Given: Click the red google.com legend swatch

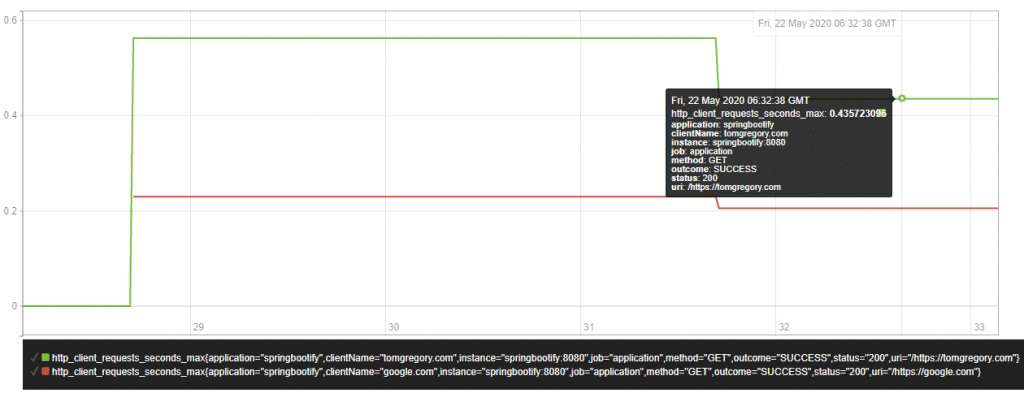Looking at the screenshot, I should click(x=45, y=371).
